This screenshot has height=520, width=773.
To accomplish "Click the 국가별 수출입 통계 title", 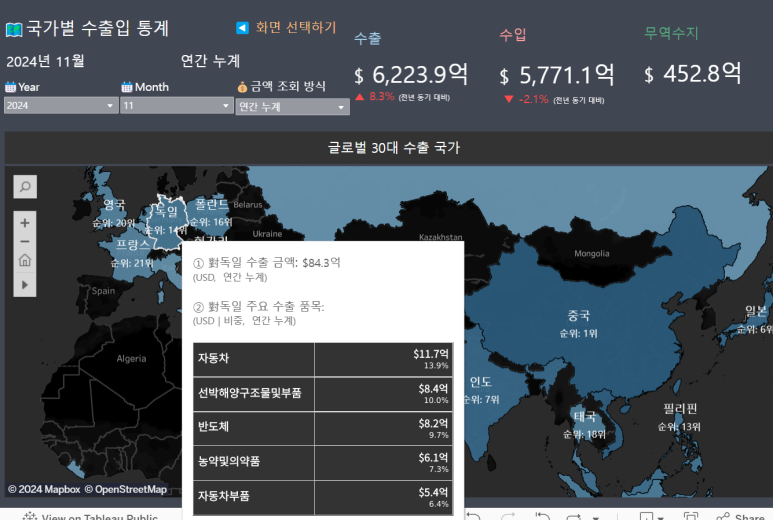I will (98, 28).
